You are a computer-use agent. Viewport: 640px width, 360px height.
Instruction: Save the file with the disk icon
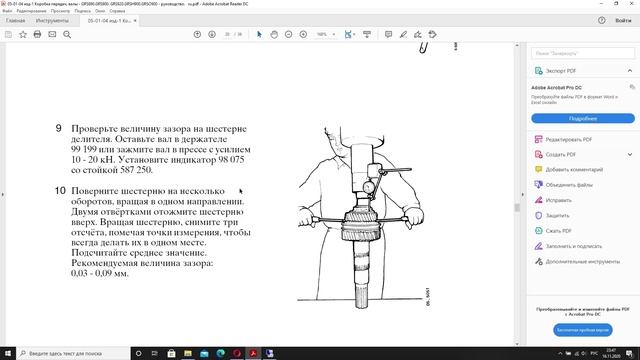point(8,35)
